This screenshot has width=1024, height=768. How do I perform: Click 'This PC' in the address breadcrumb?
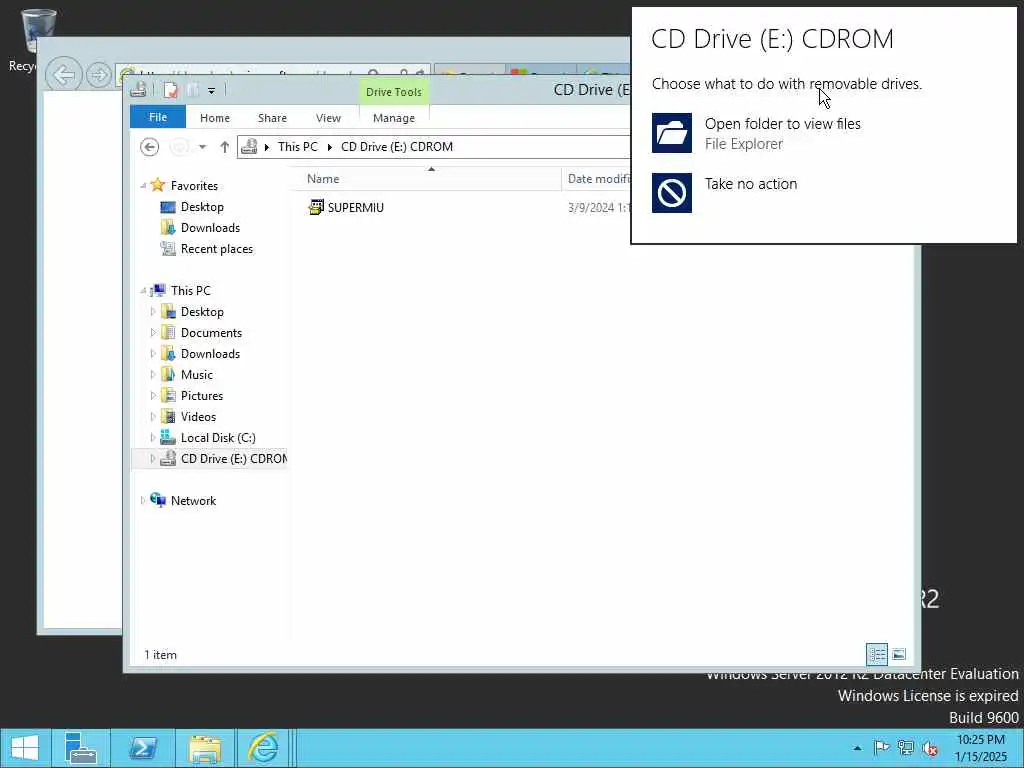point(298,147)
